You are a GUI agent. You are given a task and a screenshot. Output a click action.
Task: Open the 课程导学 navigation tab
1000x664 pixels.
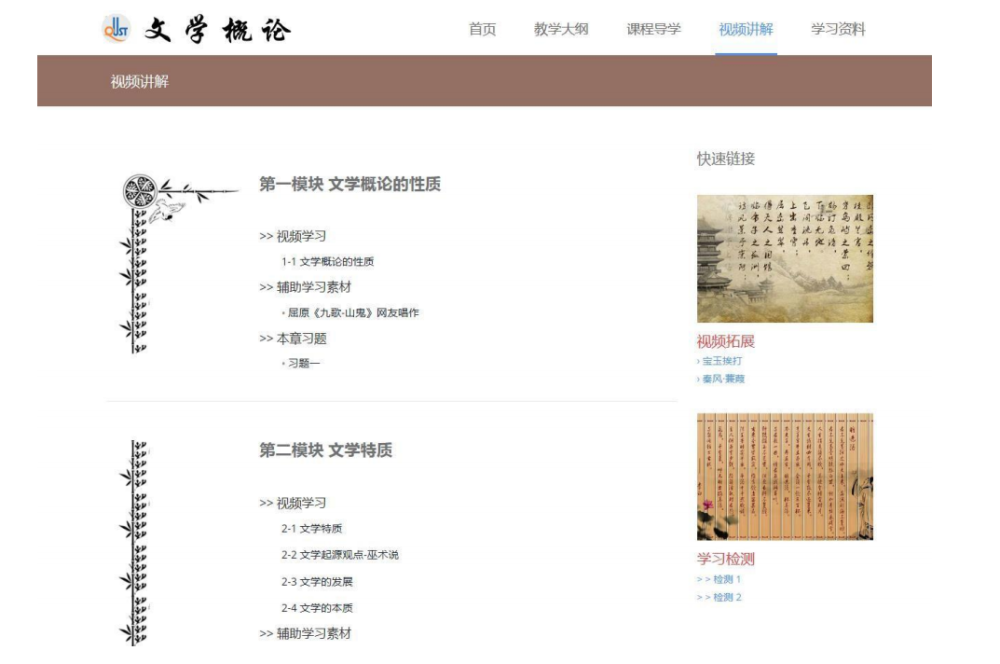(x=654, y=29)
